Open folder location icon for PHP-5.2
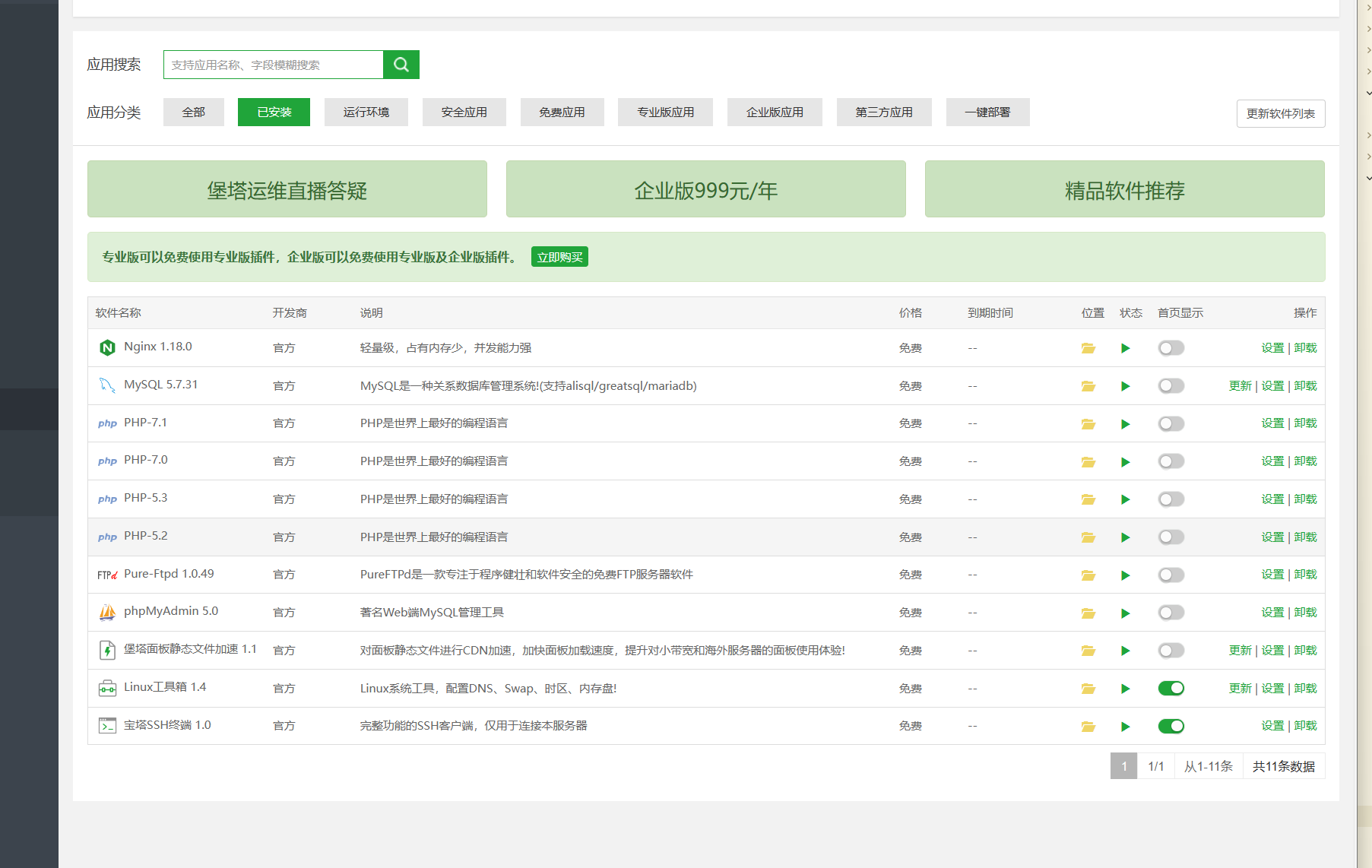Viewport: 1372px width, 868px height. tap(1088, 537)
